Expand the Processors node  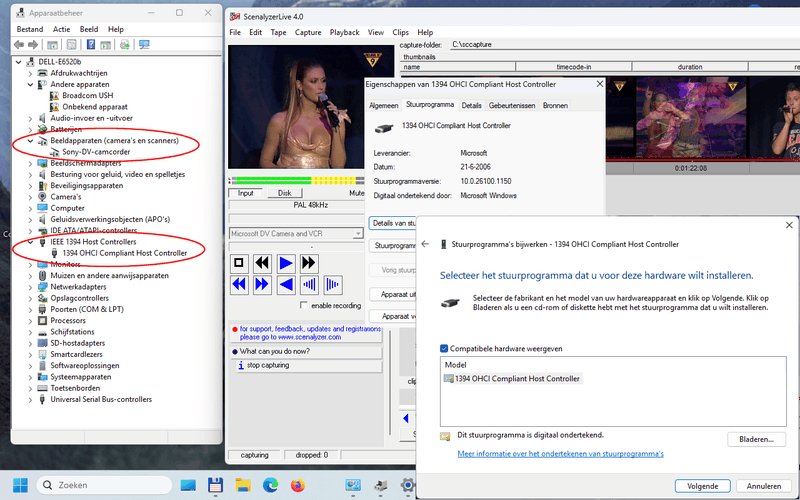pyautogui.click(x=30, y=321)
